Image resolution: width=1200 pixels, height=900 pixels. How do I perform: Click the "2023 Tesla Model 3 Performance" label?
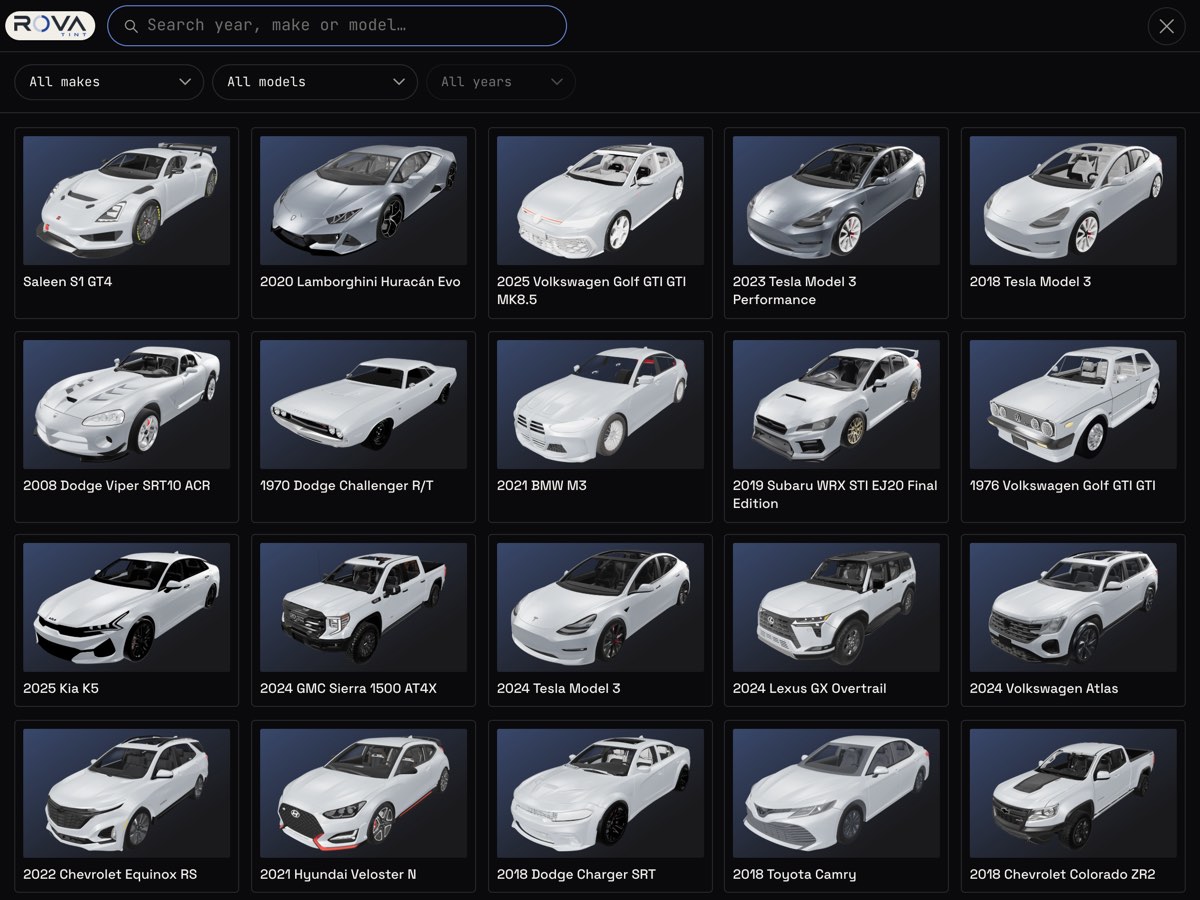(795, 291)
